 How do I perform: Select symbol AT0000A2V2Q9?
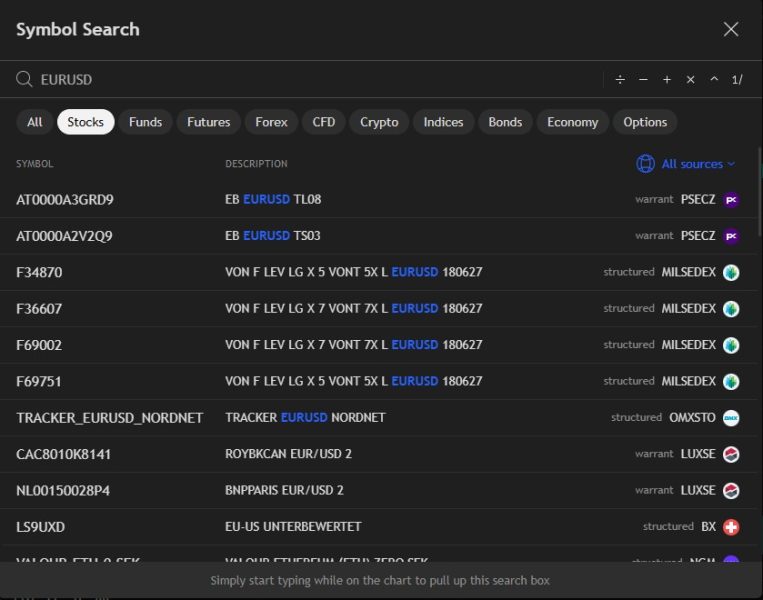64,236
